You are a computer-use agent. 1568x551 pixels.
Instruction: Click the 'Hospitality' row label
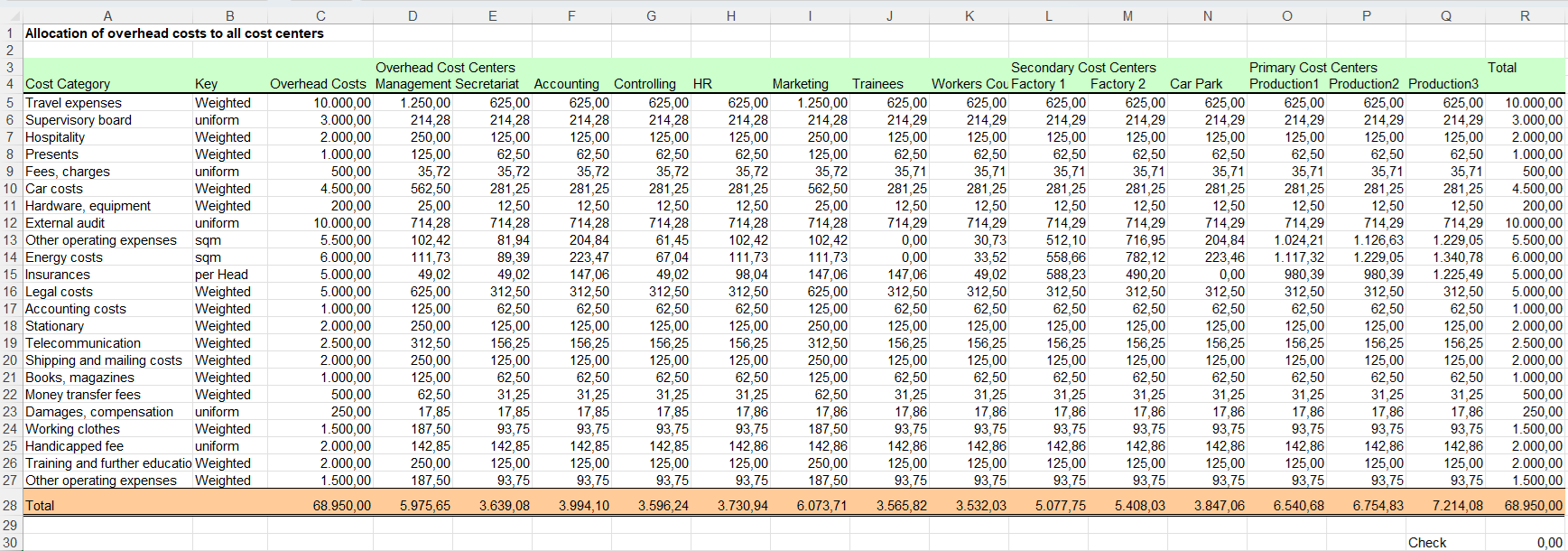(x=55, y=137)
